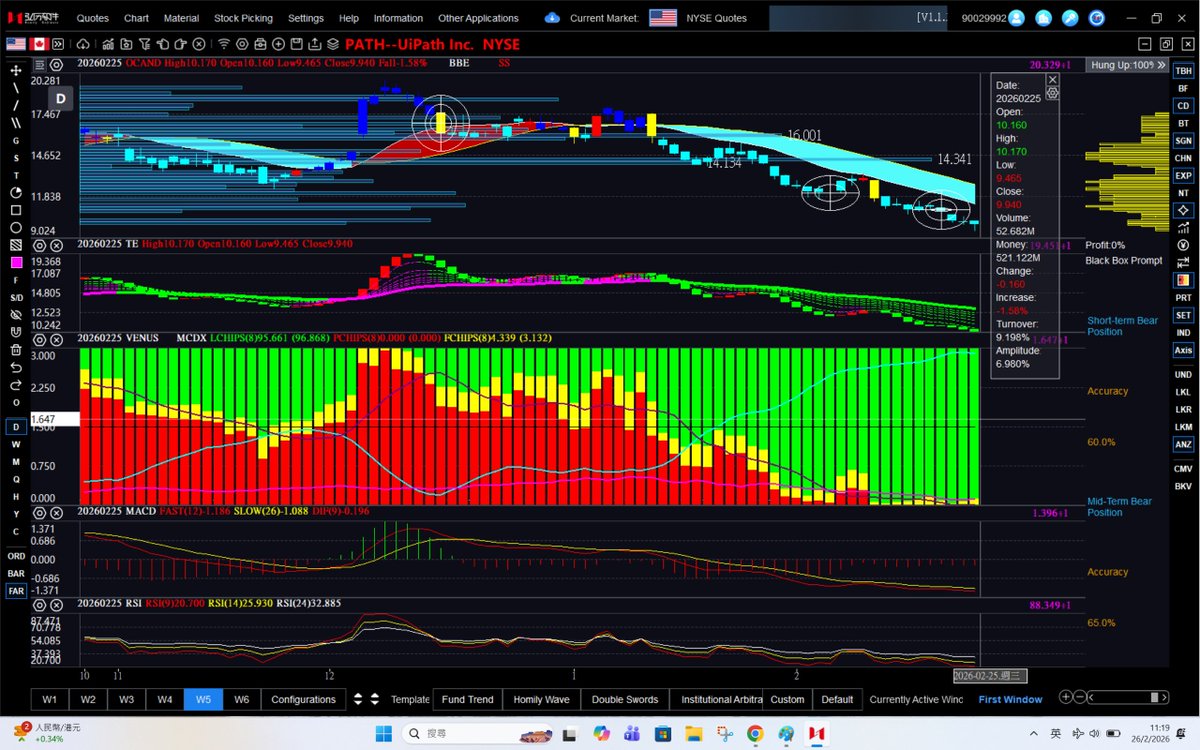
Task: Click the save floppy disk toolbar icon
Action: 296,44
